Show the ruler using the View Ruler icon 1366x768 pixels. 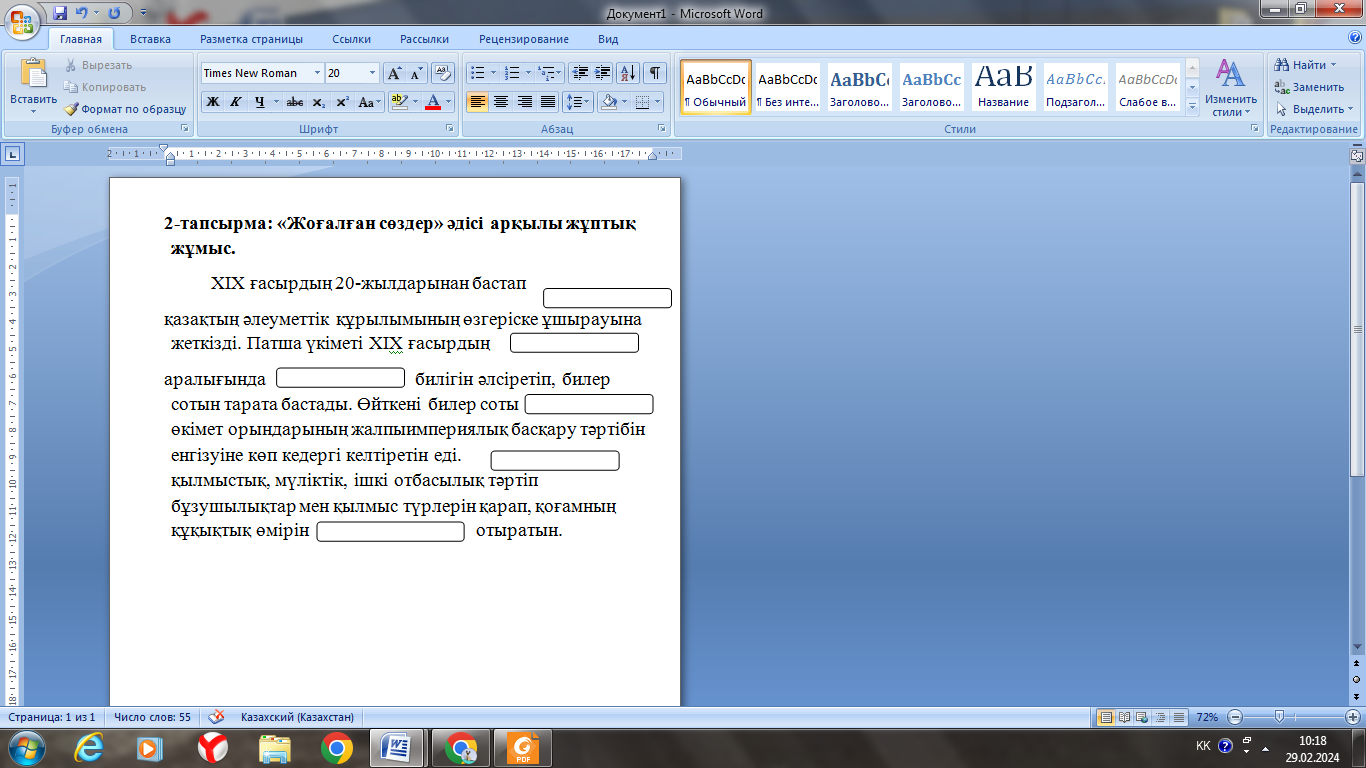click(1357, 156)
